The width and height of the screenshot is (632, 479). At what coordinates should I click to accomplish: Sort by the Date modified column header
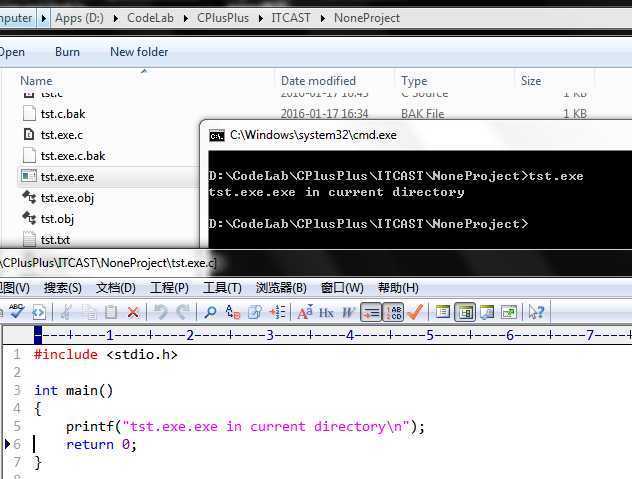318,81
